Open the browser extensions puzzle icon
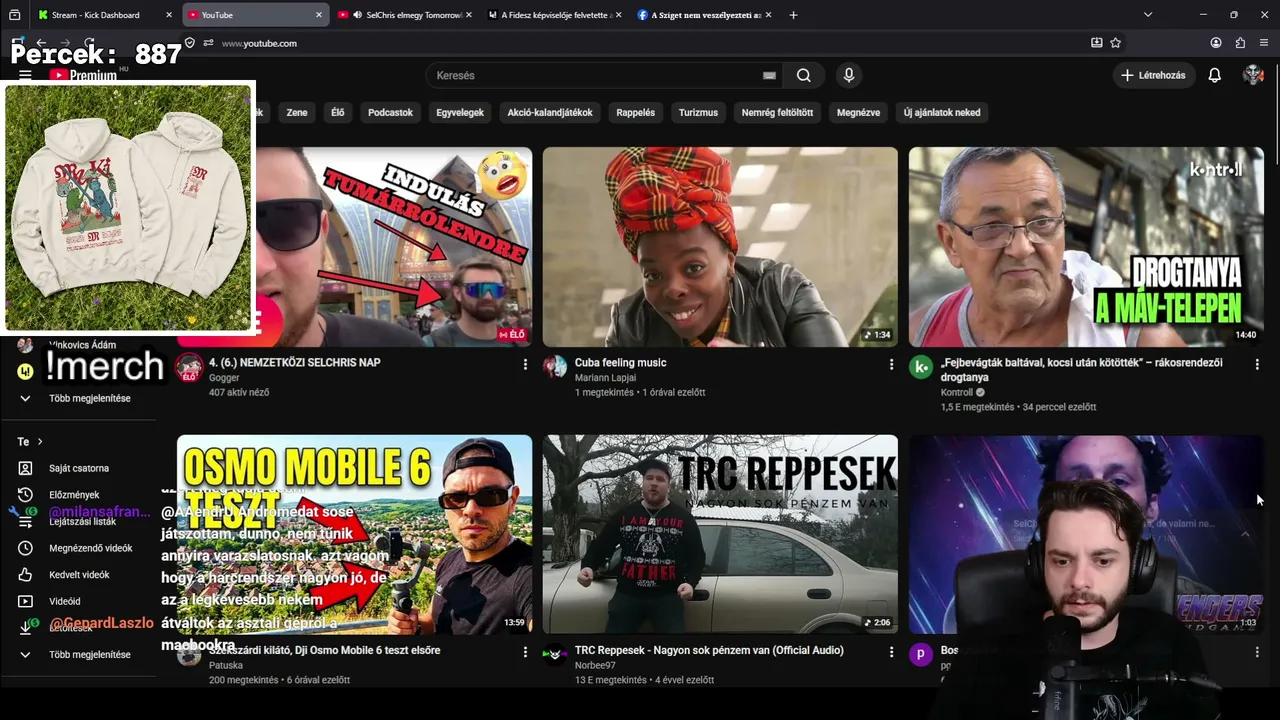1280x720 pixels. 1240,43
